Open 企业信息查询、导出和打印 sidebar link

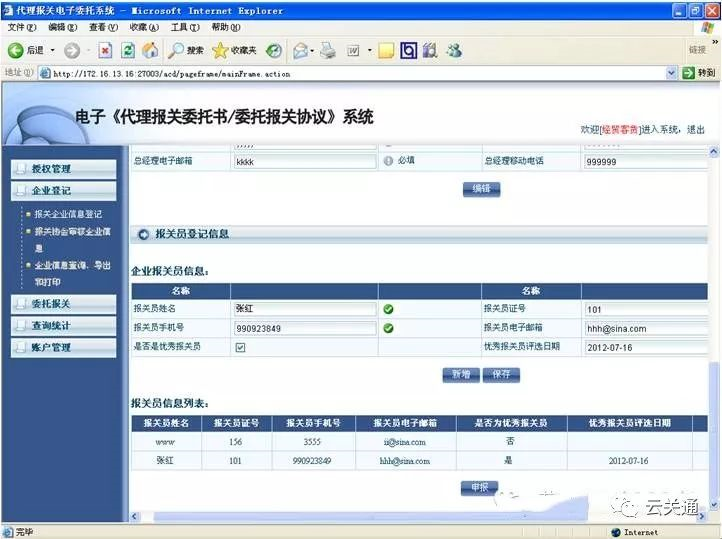(72, 273)
